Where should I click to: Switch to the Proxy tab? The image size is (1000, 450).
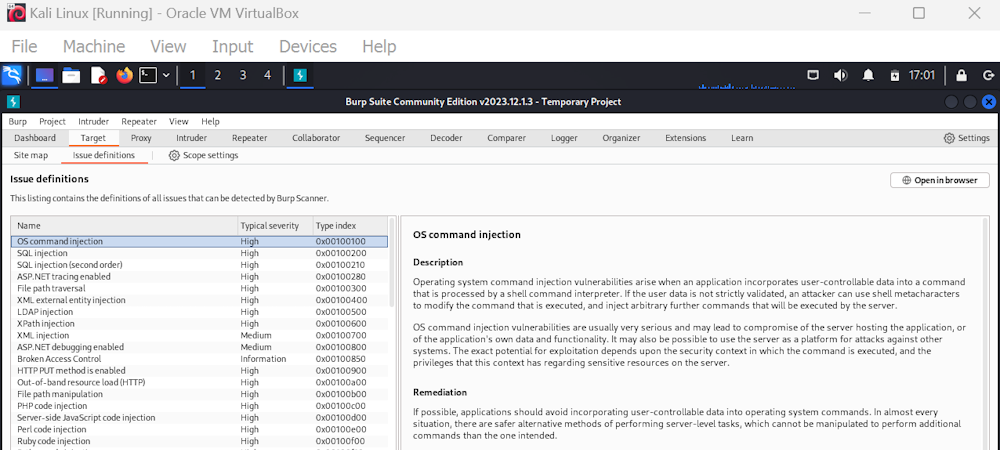(x=141, y=138)
